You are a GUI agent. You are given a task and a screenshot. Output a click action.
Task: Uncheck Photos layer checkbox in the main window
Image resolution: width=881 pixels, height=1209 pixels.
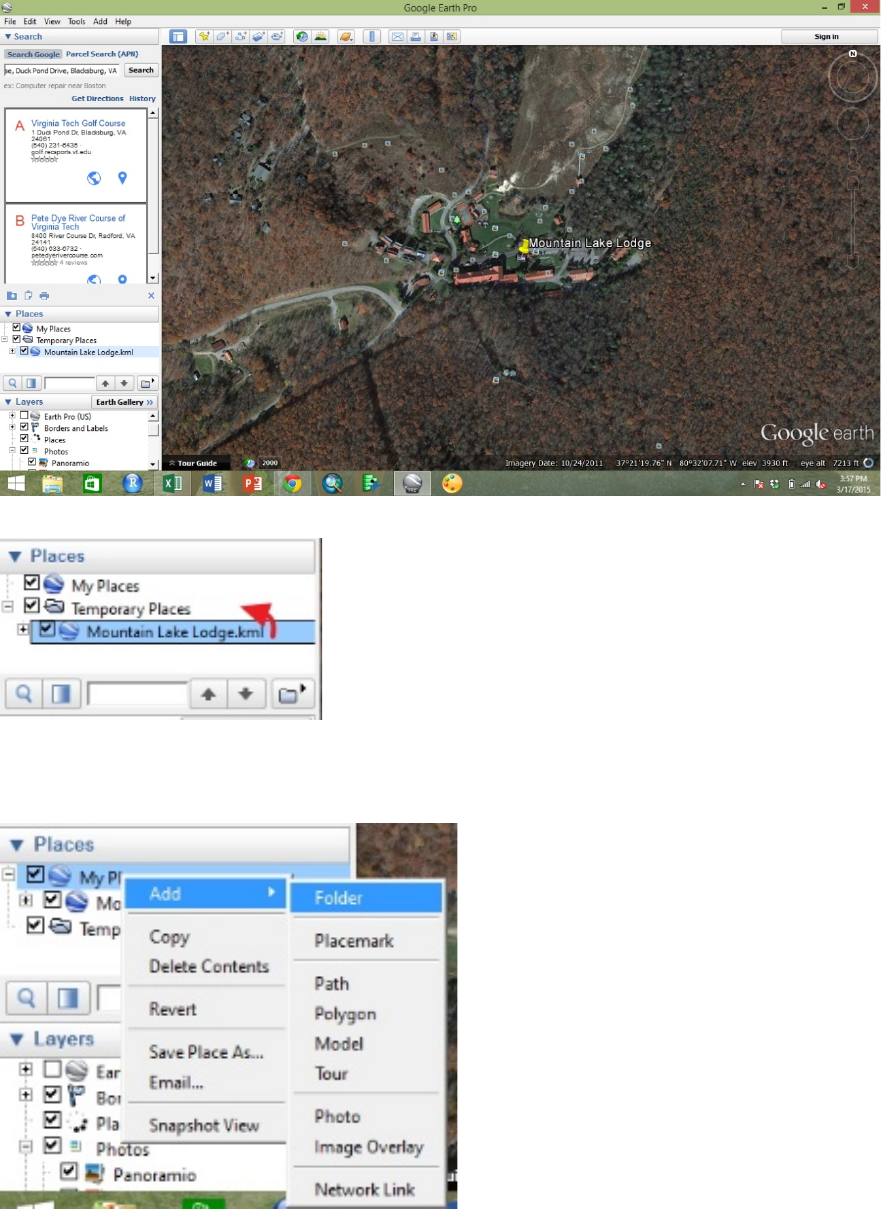[24, 450]
